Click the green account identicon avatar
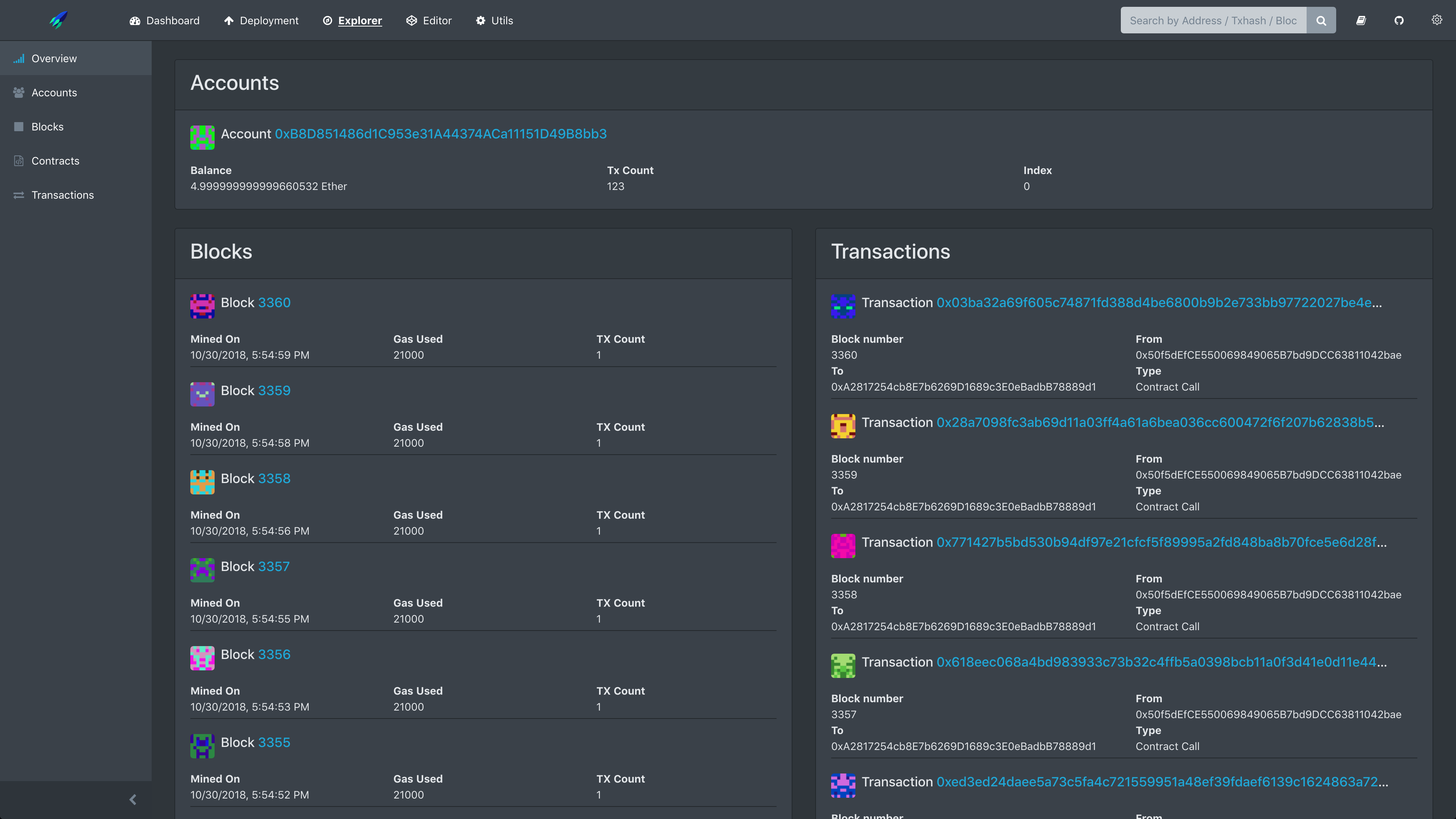The image size is (1456, 819). pos(202,137)
